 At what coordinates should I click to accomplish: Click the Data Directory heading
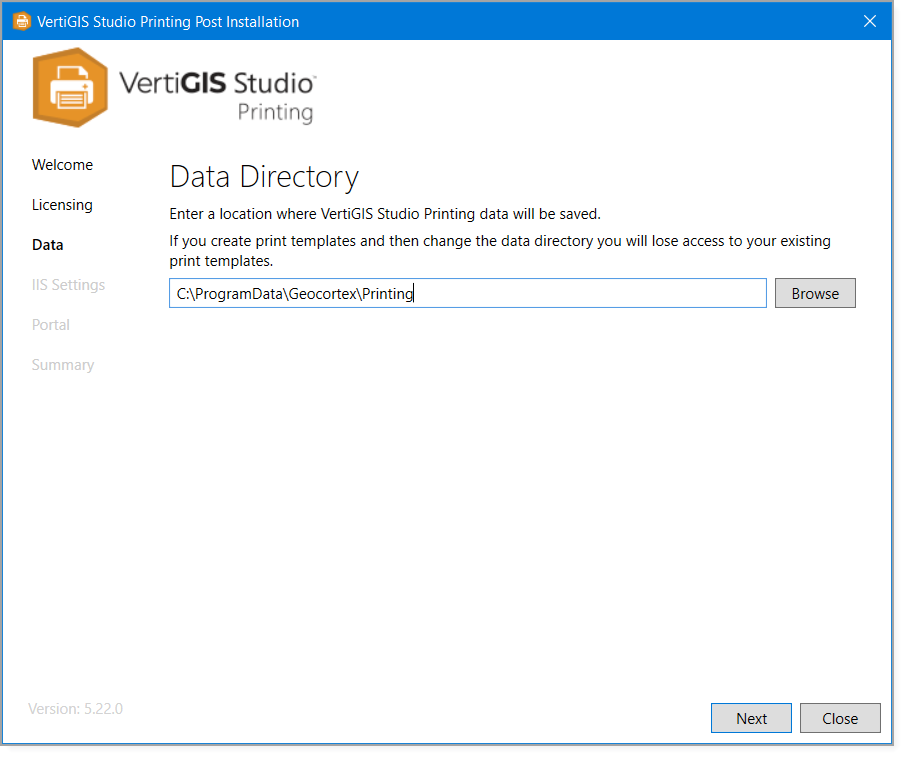263,176
